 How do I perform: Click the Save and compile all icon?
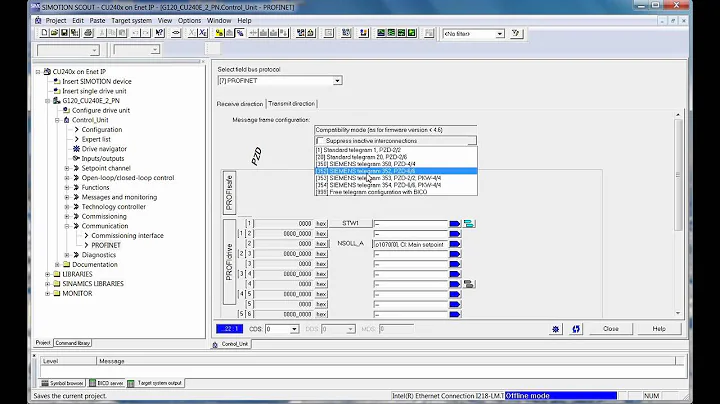[x=74, y=33]
